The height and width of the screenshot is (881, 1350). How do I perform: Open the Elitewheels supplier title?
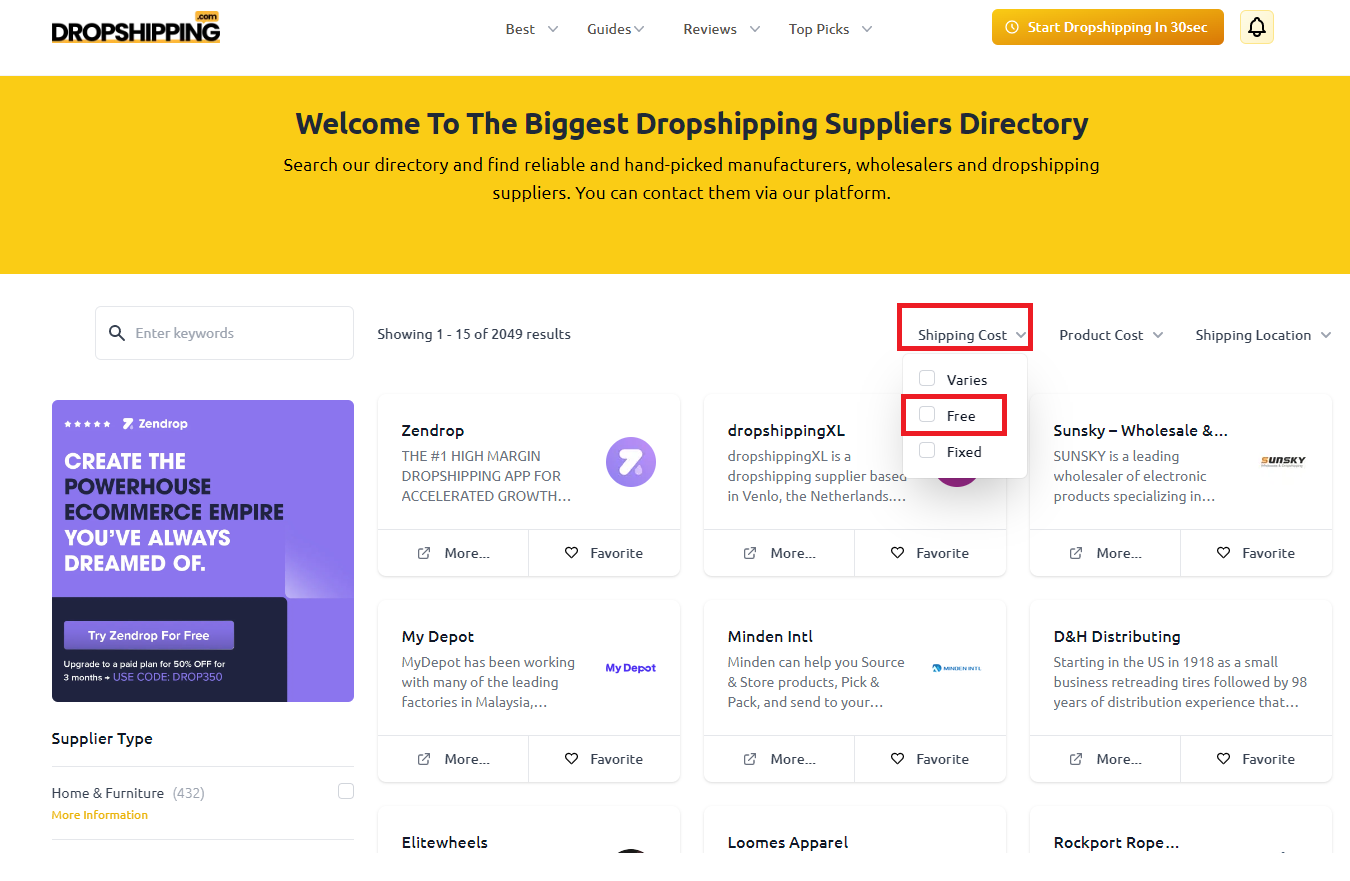click(x=445, y=842)
